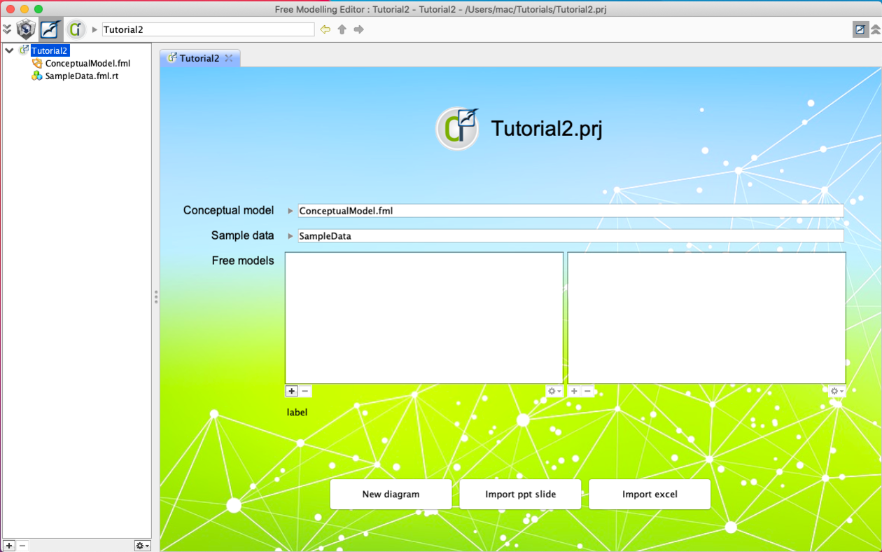882x552 pixels.
Task: Click inside the left Free models list
Action: point(424,318)
